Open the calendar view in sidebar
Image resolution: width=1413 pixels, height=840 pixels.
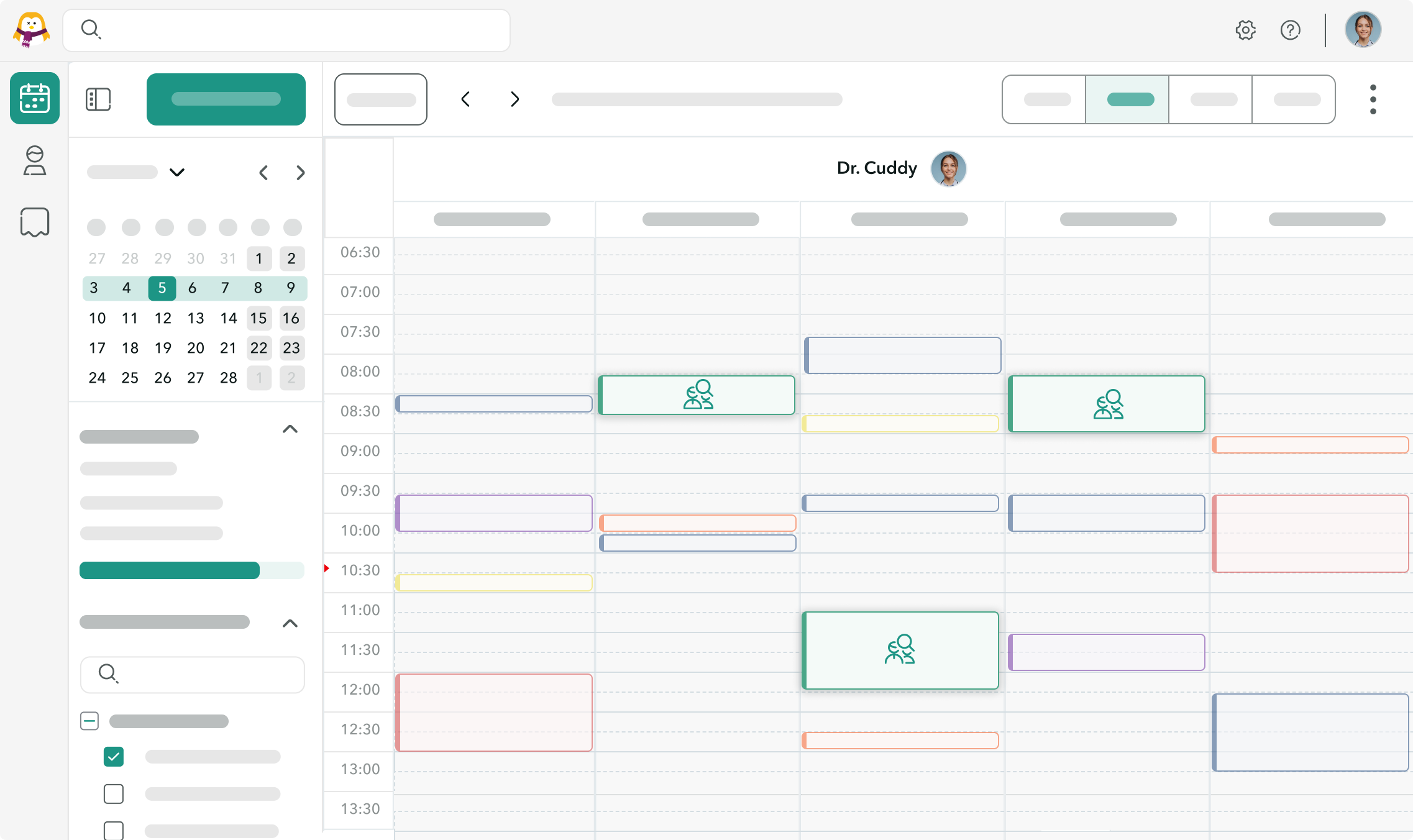(x=35, y=98)
